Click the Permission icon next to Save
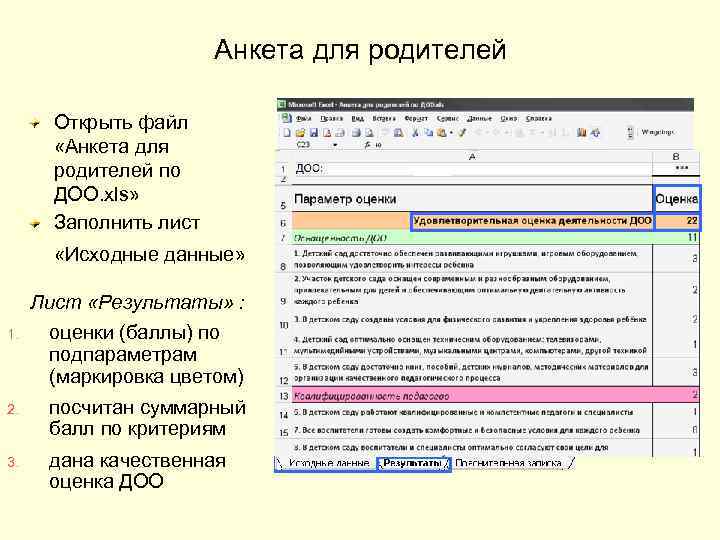The image size is (720, 540). coord(327,133)
